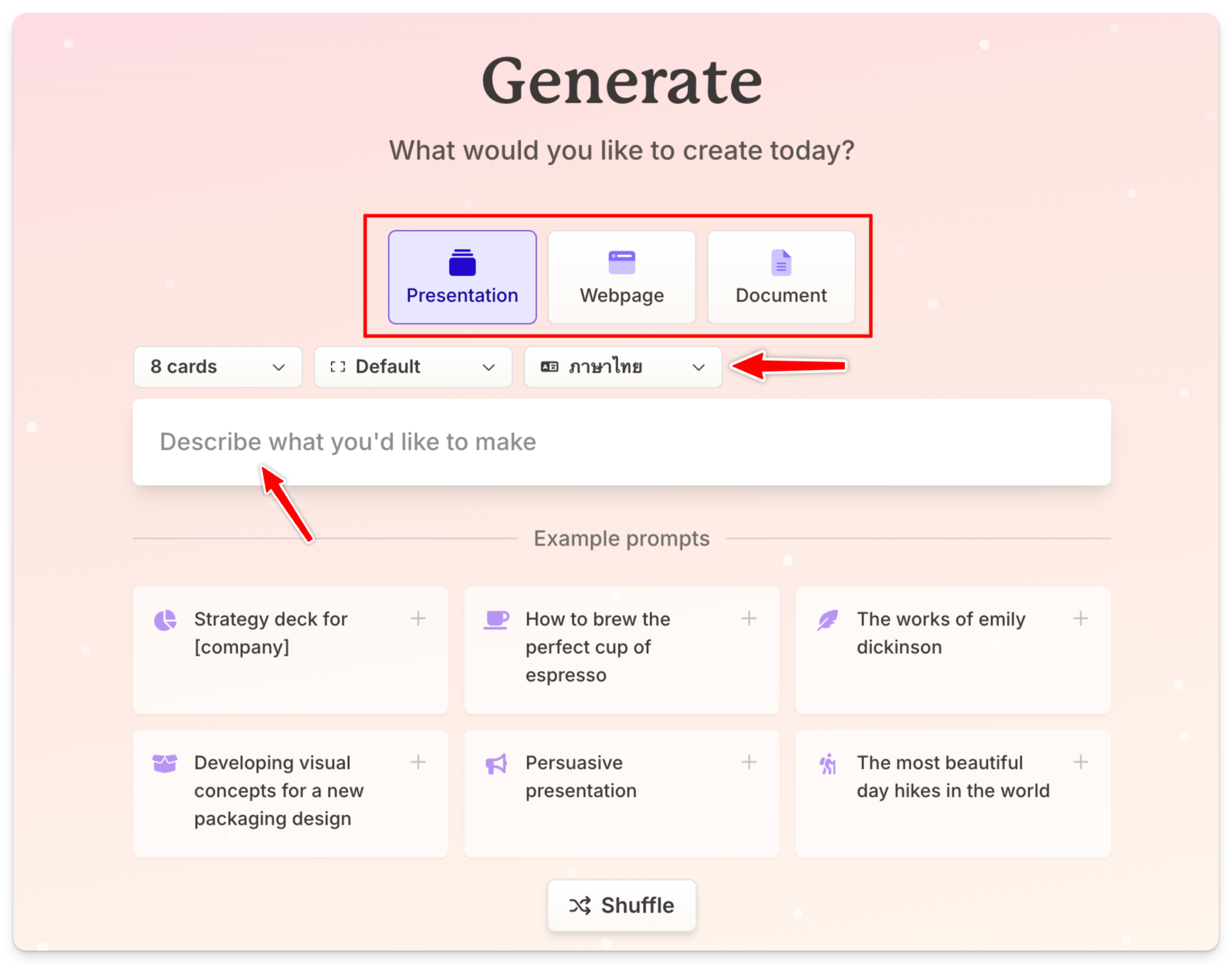Click the Shuffle button

click(621, 905)
